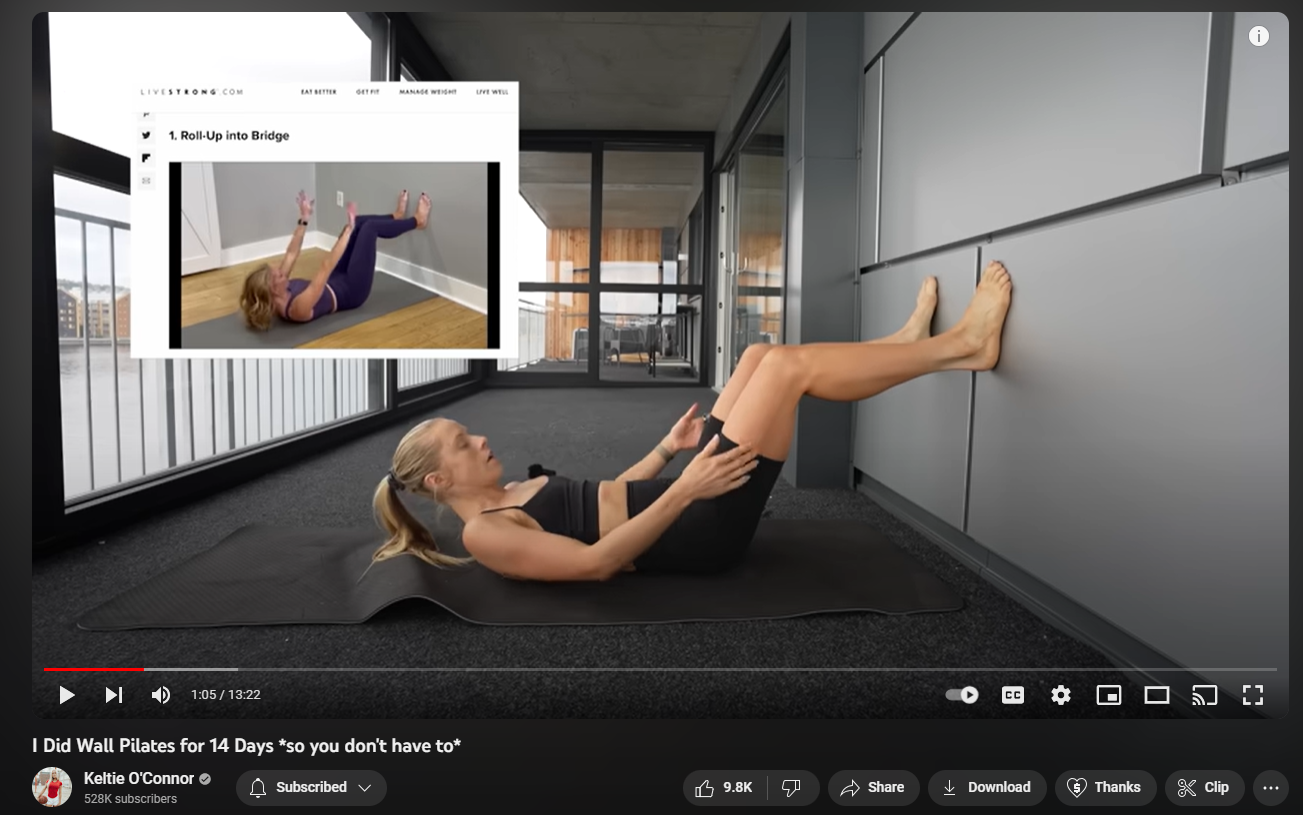The width and height of the screenshot is (1303, 815).
Task: Open the Clip tool
Action: pos(1204,787)
